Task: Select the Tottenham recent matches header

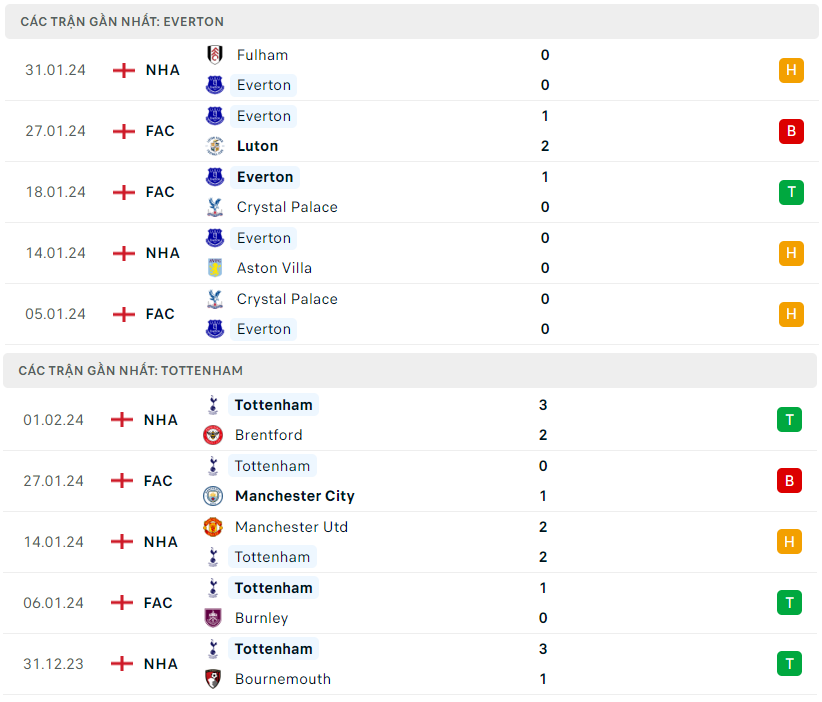Action: [x=131, y=370]
